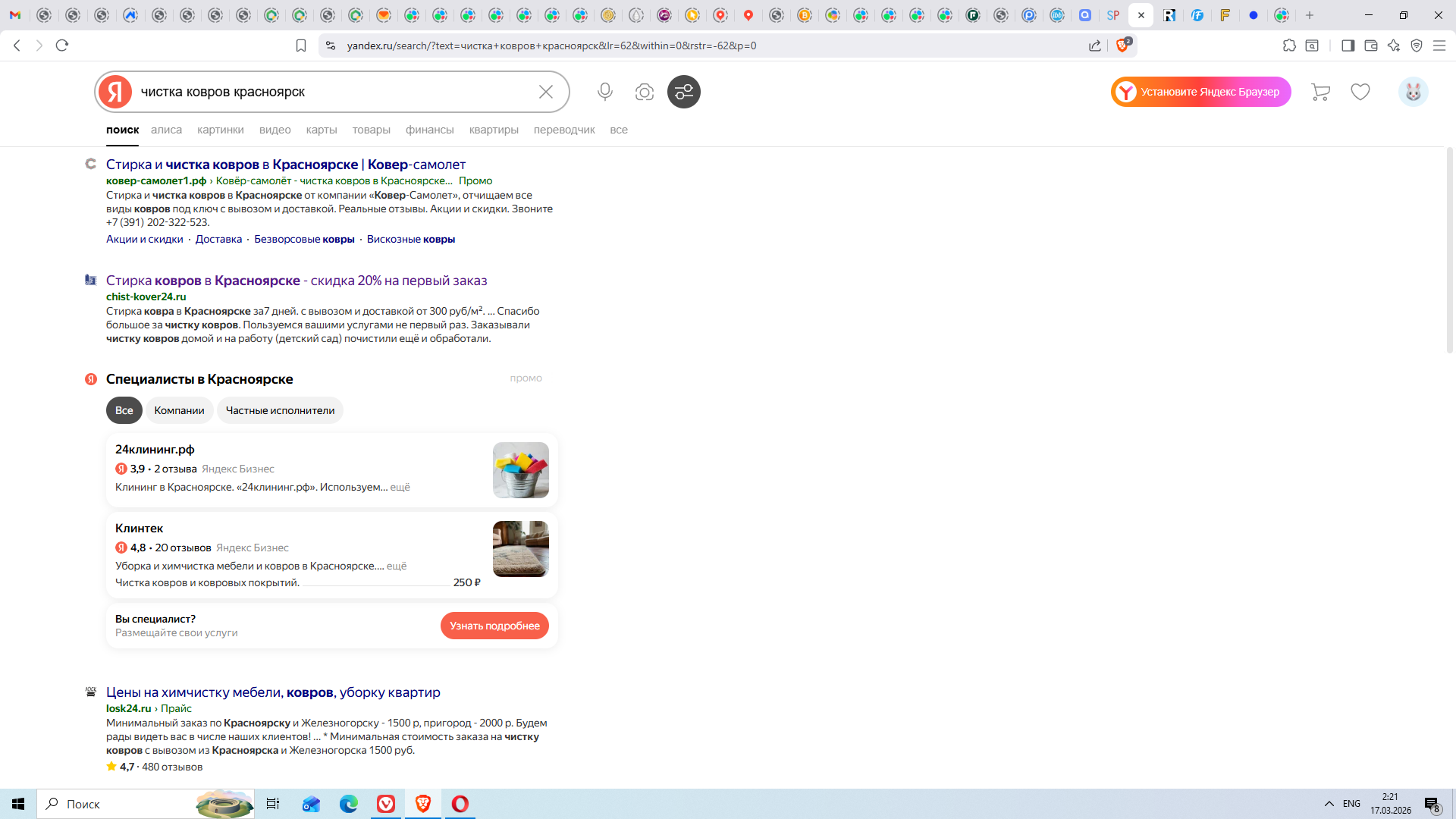1456x819 pixels.
Task: Open the browser hamburger menu
Action: (1439, 45)
